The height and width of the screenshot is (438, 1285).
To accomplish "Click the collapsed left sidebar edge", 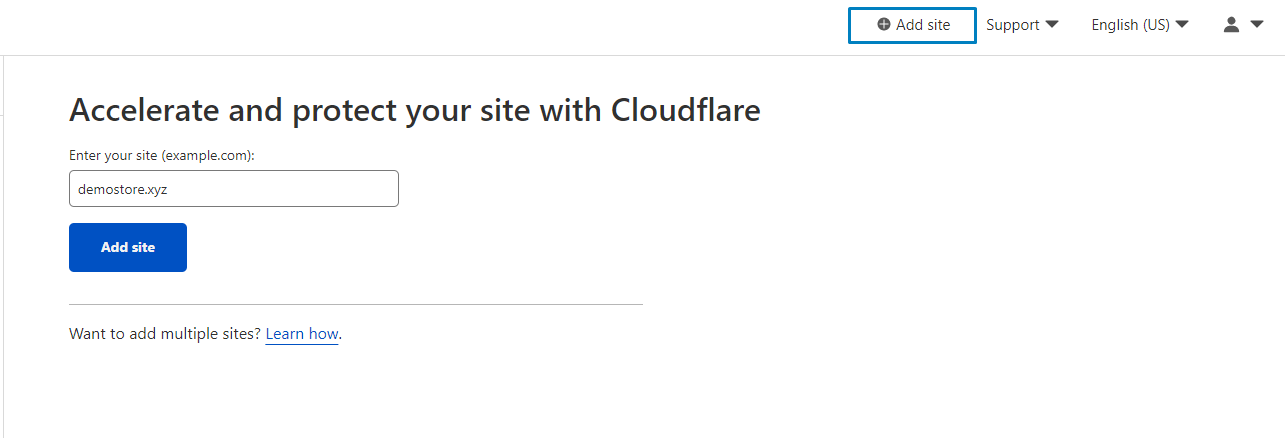I will [x=3, y=247].
